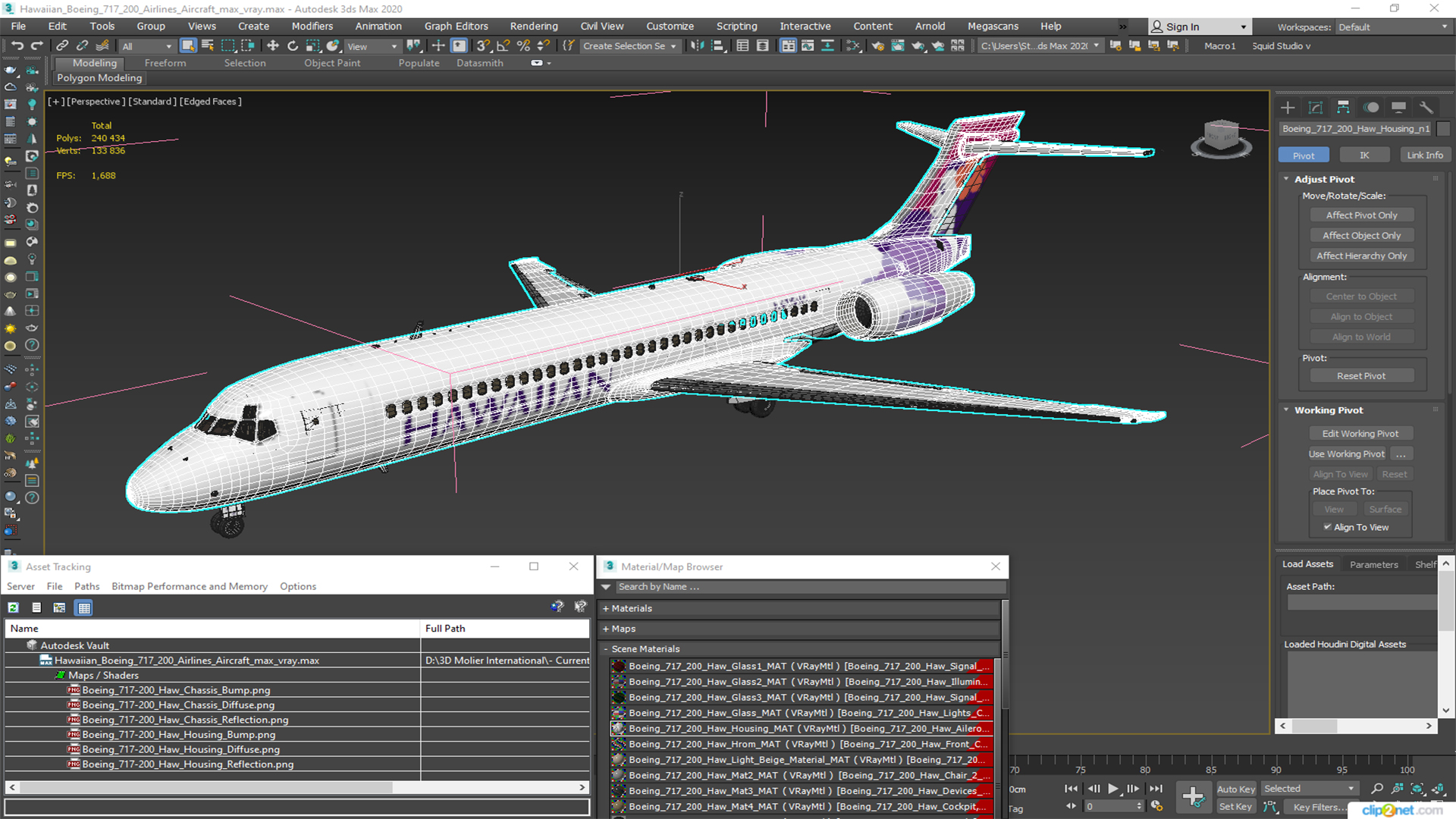This screenshot has width=1456, height=819.
Task: Click the IK button
Action: click(x=1364, y=155)
